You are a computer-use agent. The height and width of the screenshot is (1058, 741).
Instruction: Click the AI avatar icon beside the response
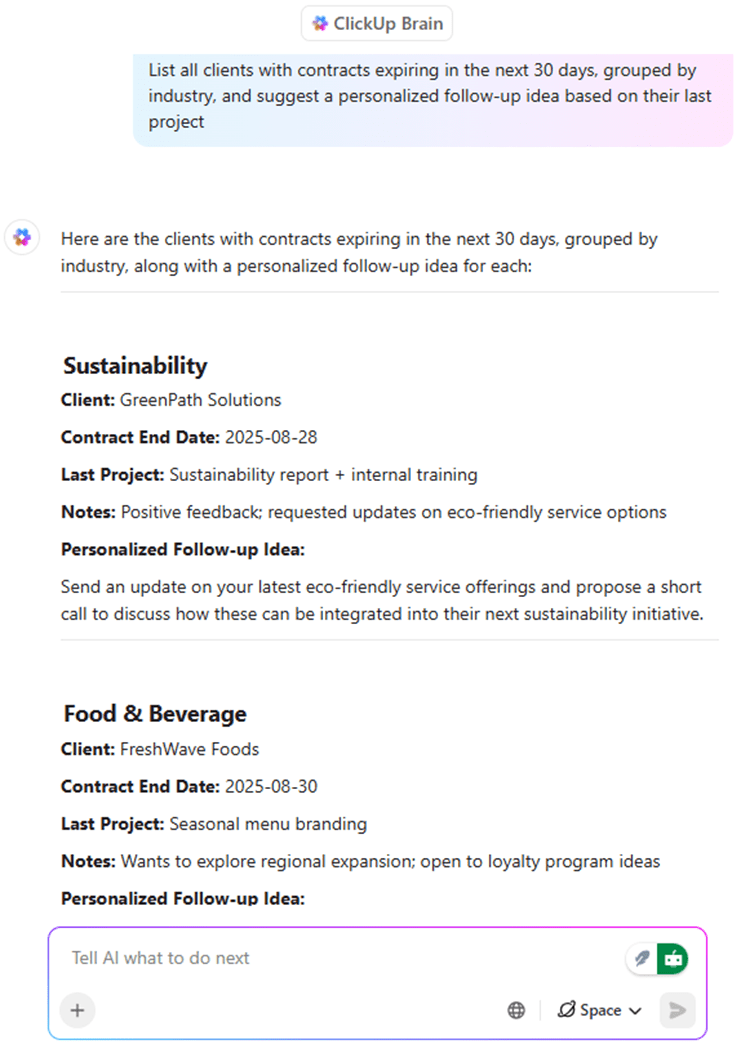coord(21,238)
